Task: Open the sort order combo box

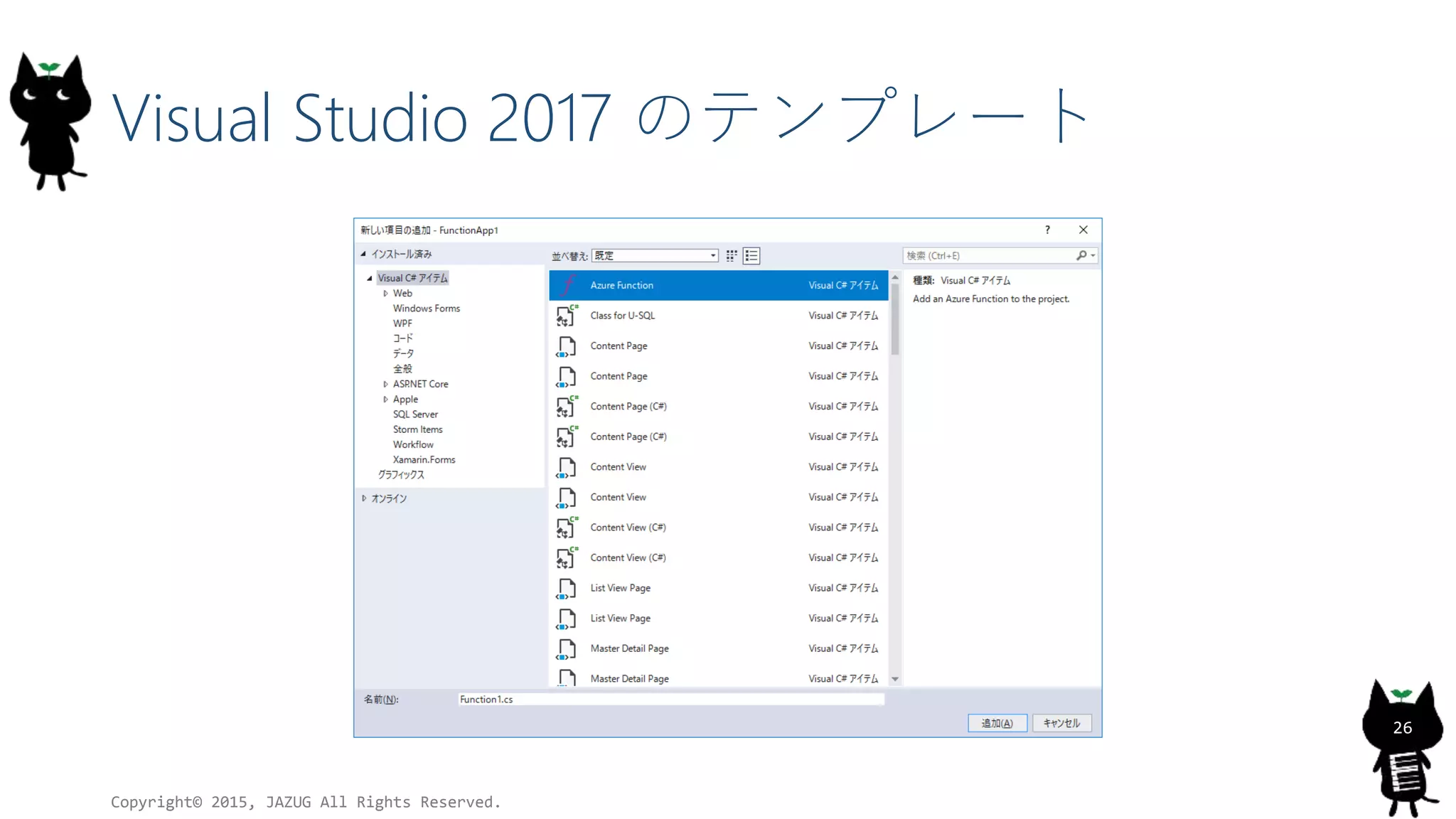Action: (655, 256)
